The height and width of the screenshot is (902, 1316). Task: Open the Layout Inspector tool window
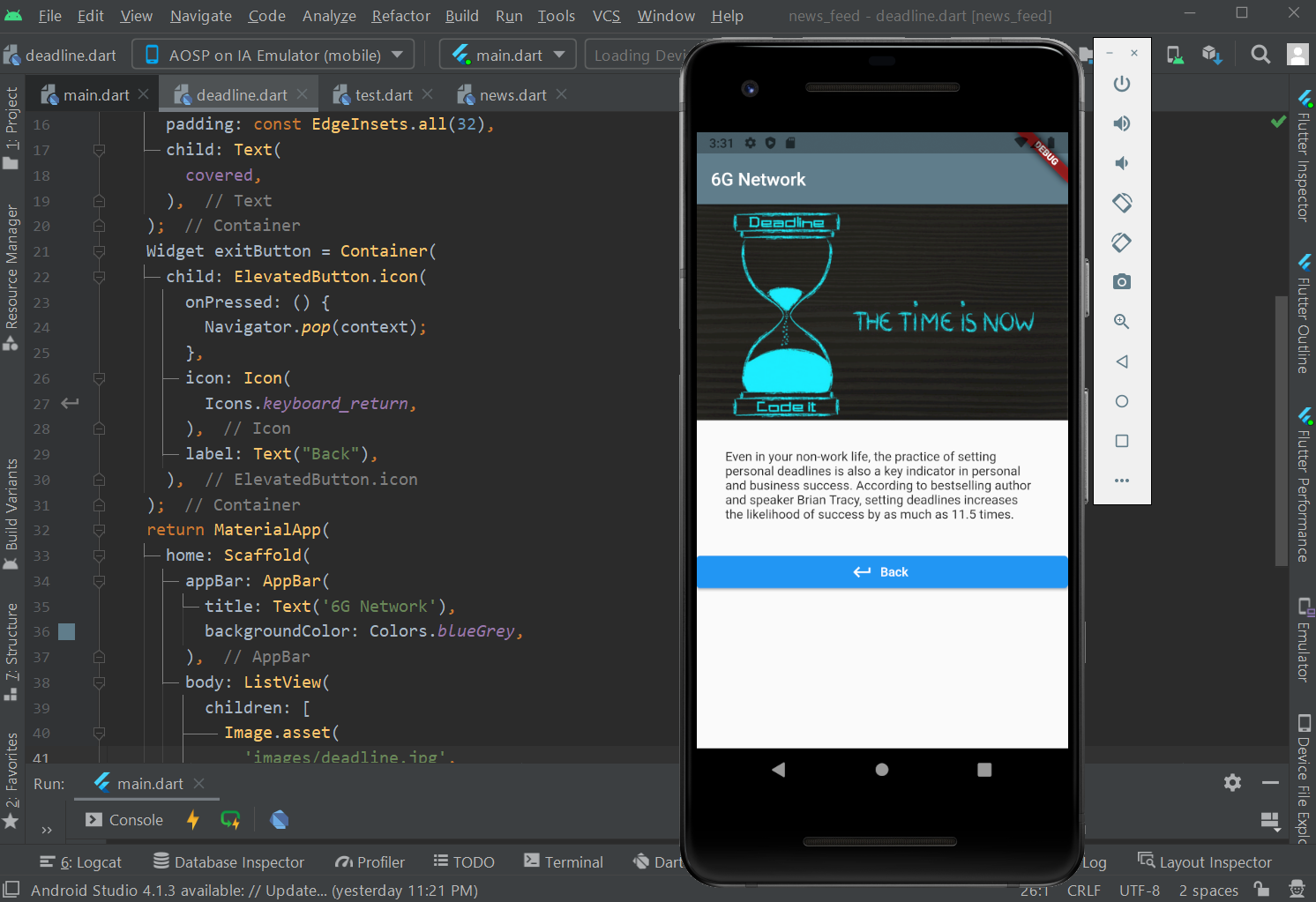pyautogui.click(x=1205, y=861)
